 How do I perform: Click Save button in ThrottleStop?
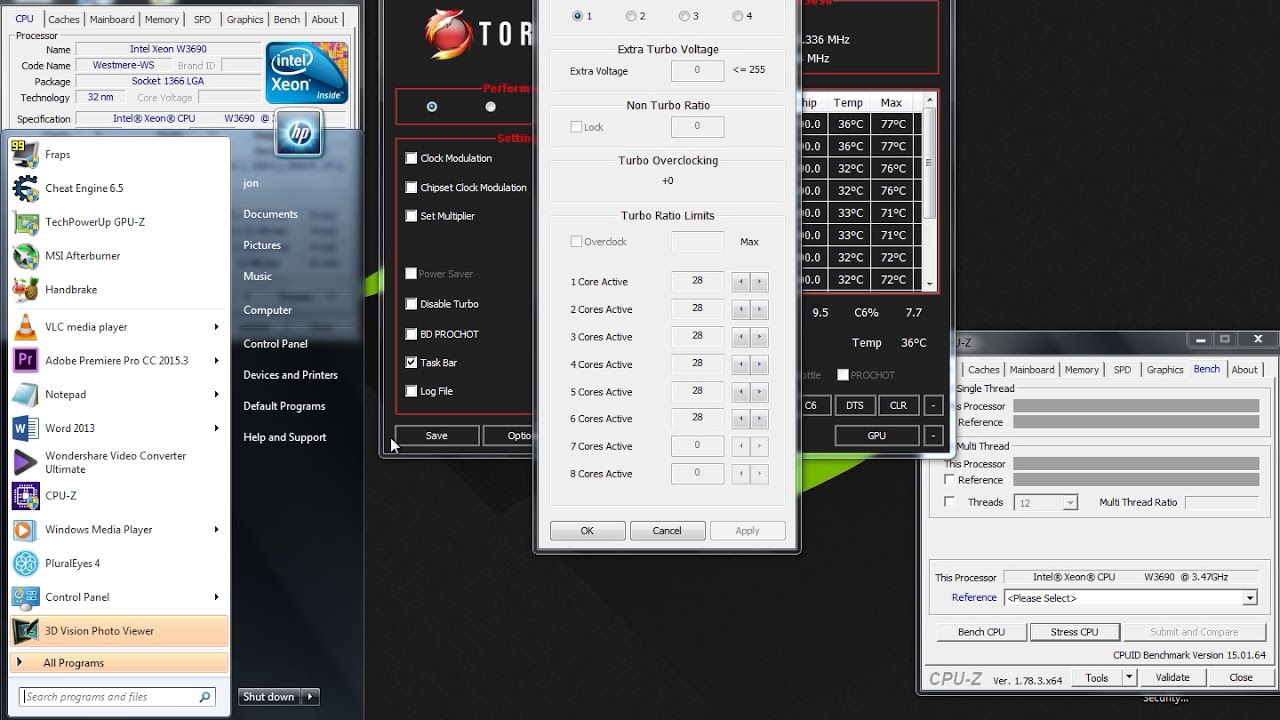click(x=436, y=436)
